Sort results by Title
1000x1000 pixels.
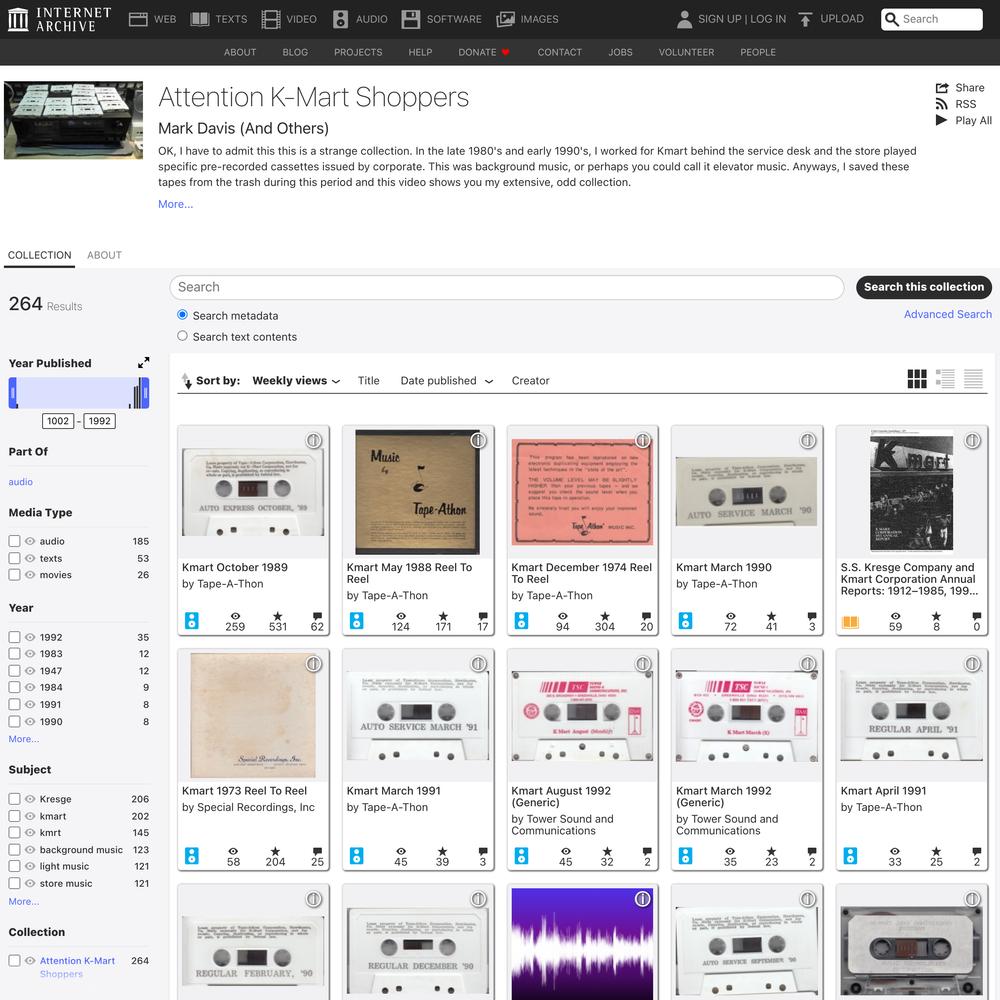[x=369, y=381]
